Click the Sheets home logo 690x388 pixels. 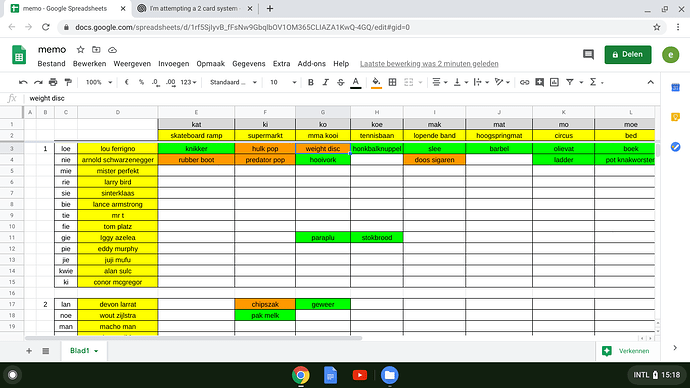19,55
